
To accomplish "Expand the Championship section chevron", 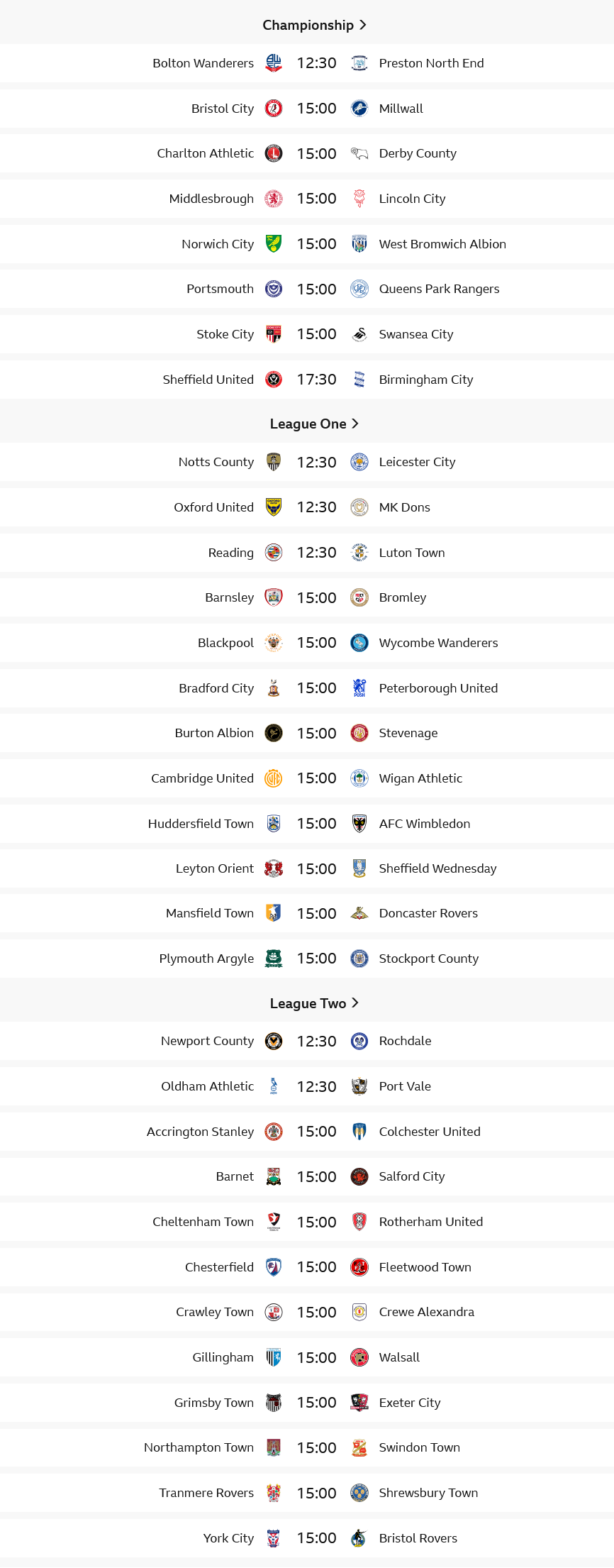I will pyautogui.click(x=363, y=25).
